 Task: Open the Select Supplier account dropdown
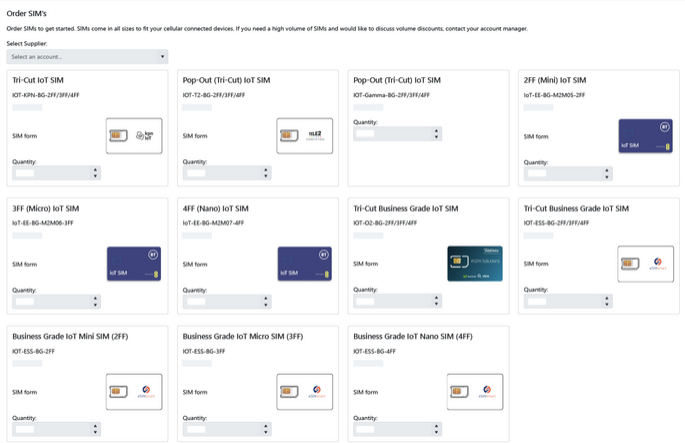[87, 57]
